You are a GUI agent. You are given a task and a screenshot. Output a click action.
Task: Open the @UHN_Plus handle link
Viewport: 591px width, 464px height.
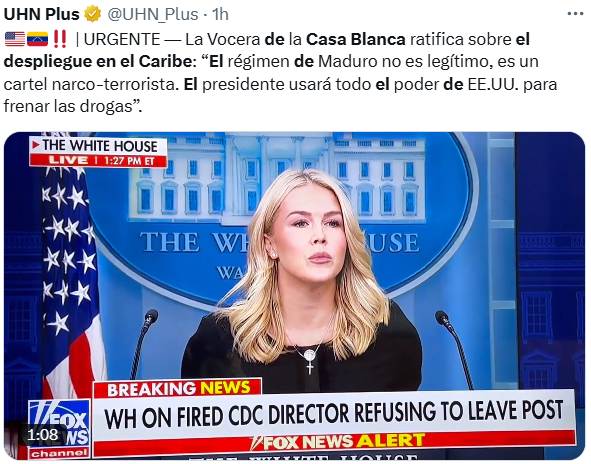coord(153,15)
